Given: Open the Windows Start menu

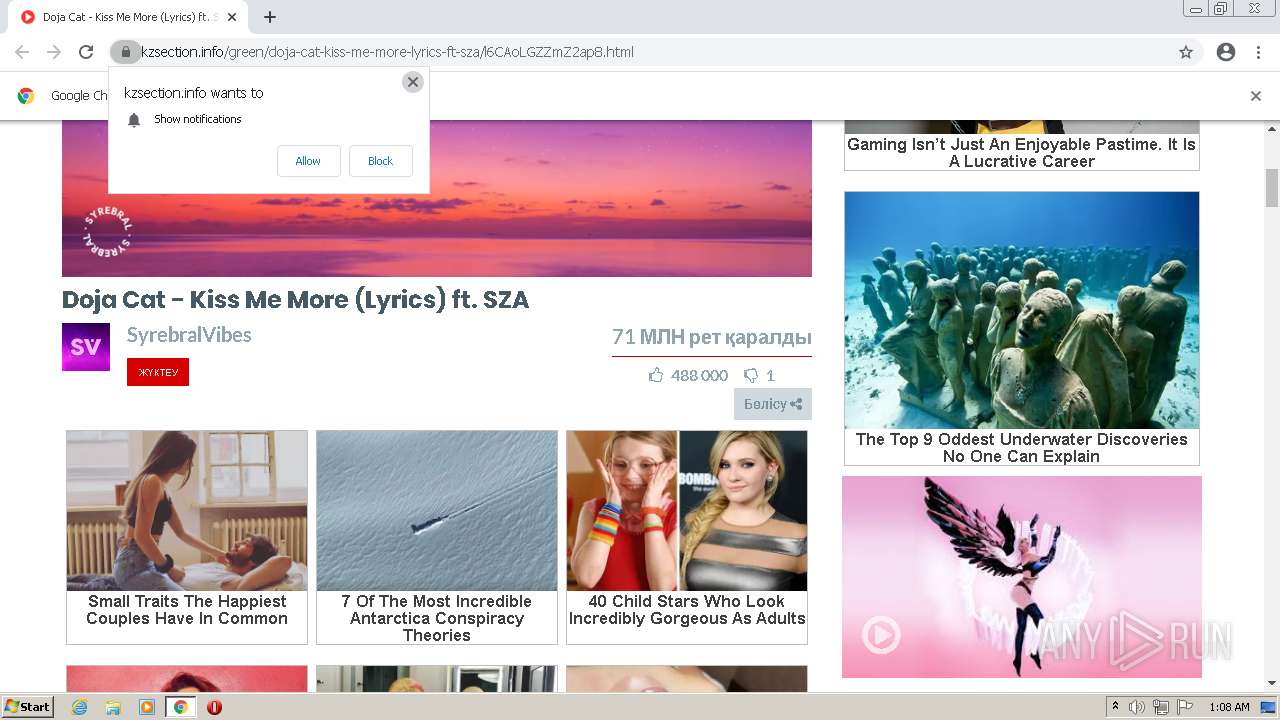Looking at the screenshot, I should click(28, 707).
